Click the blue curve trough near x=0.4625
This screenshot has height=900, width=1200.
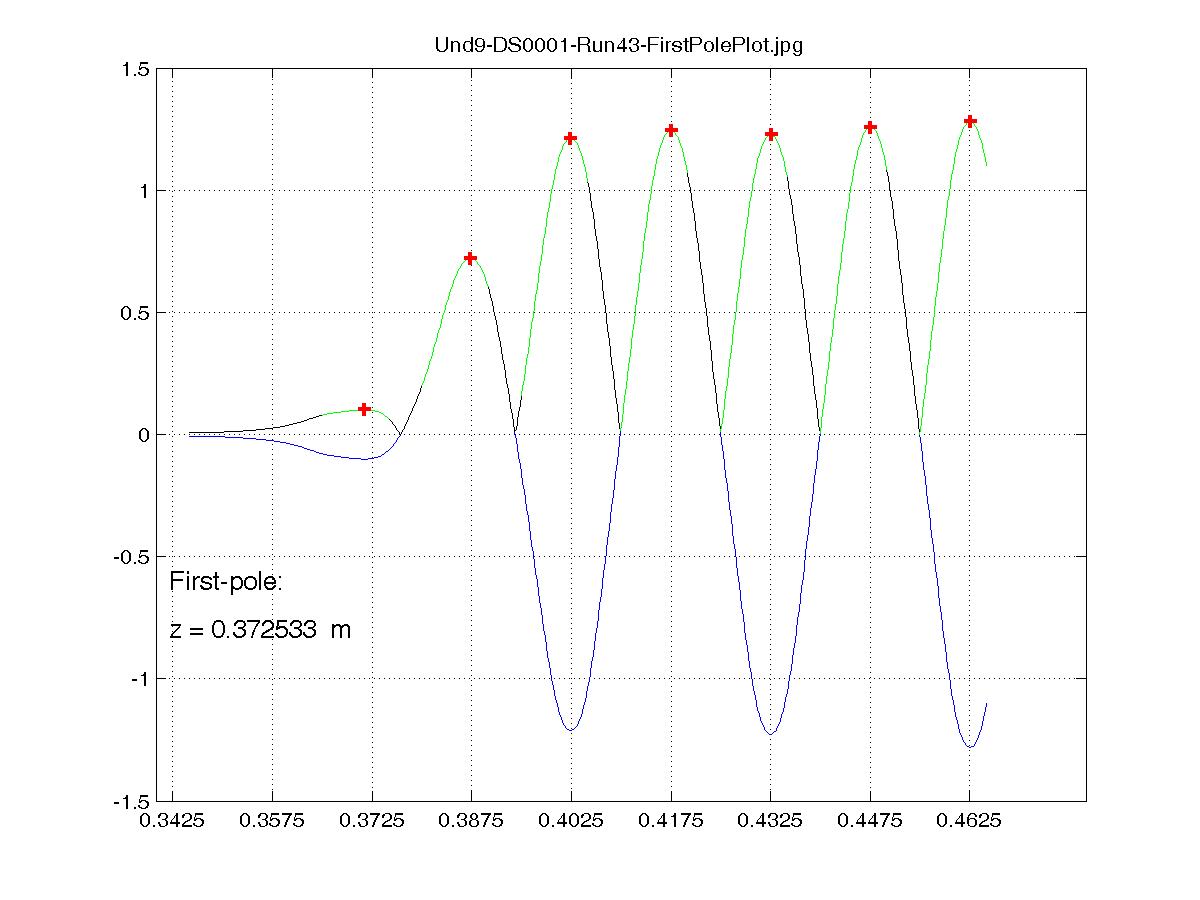tap(969, 747)
